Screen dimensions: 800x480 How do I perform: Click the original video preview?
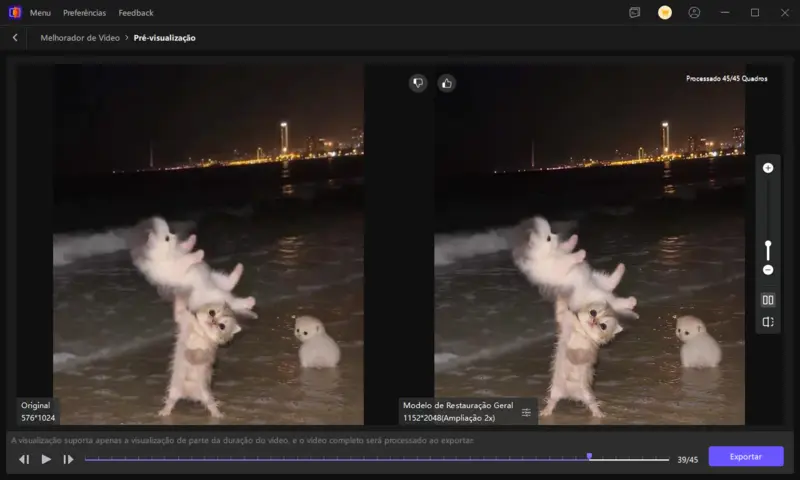click(208, 244)
